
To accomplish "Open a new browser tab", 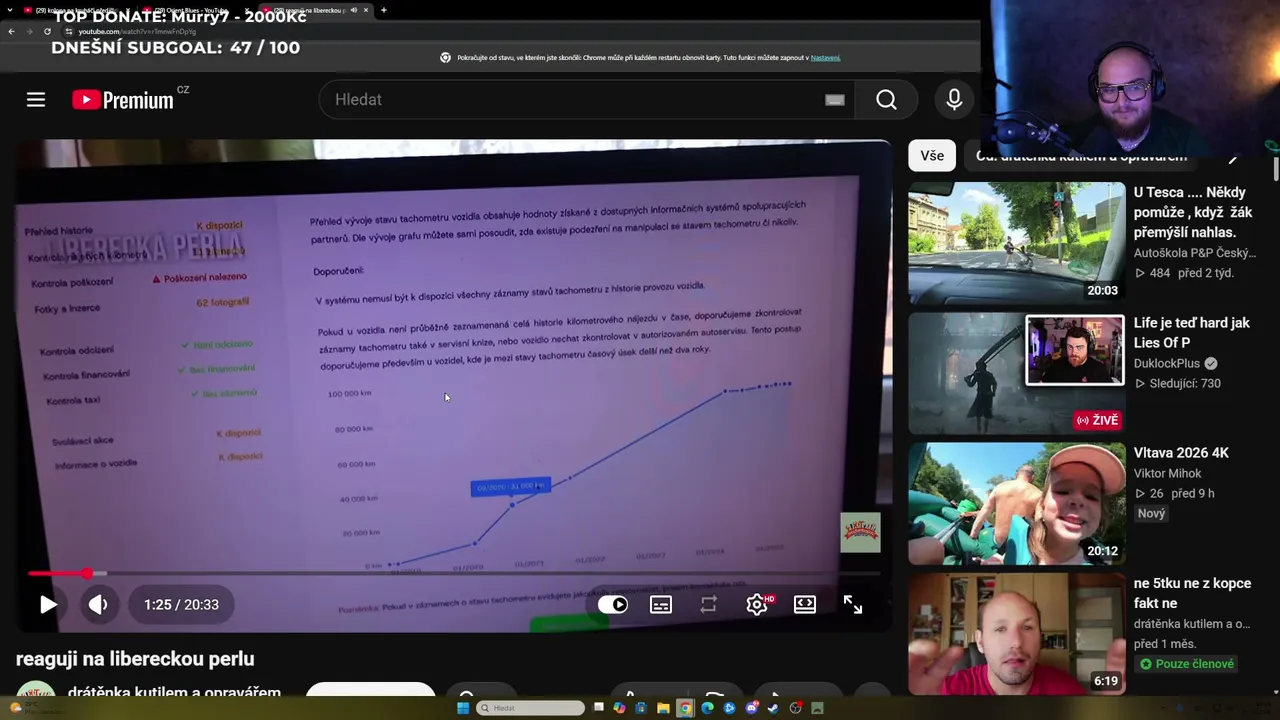I will (x=384, y=10).
